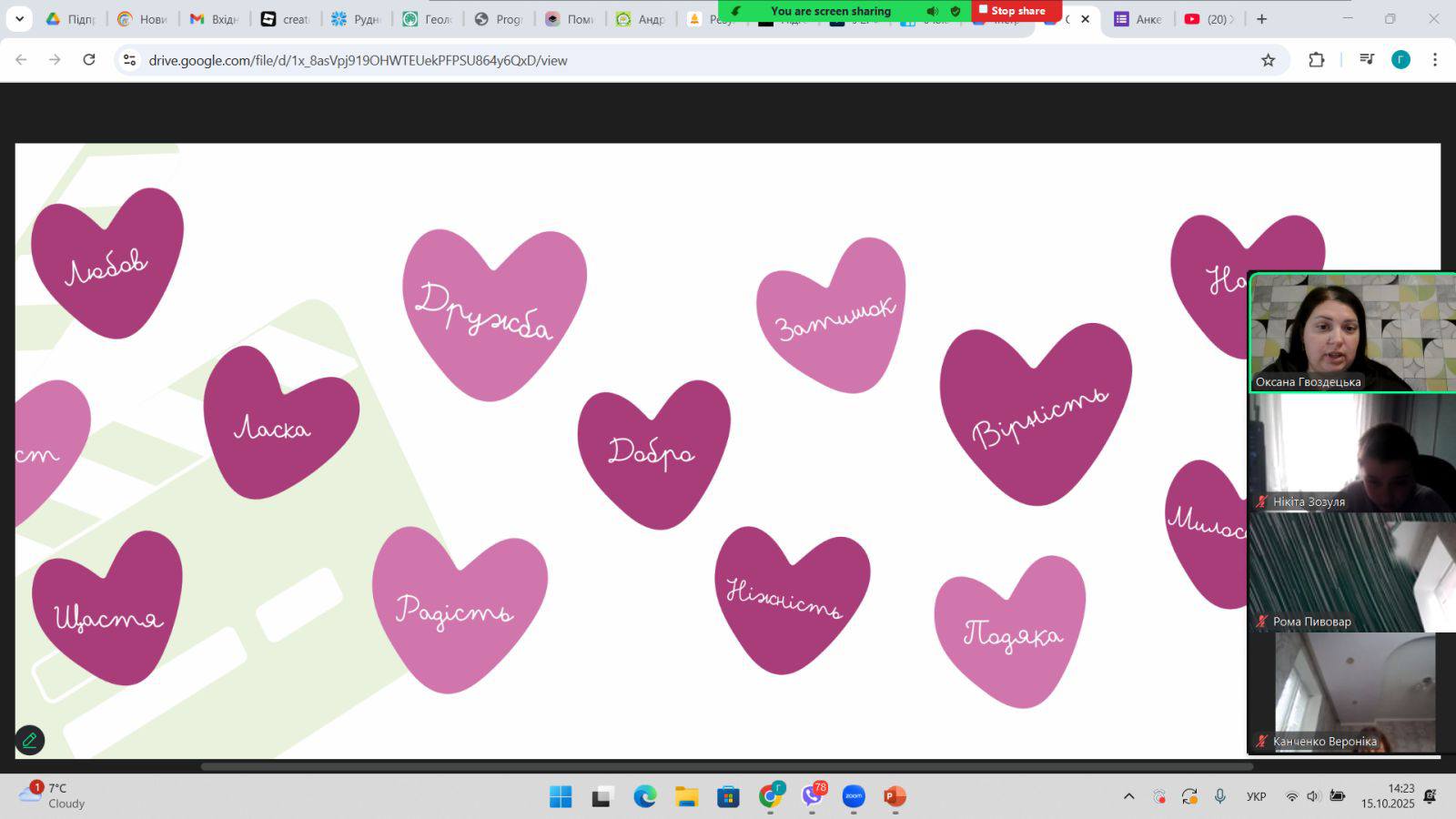This screenshot has height=819, width=1456.
Task: Click the green edit pencil icon
Action: click(29, 741)
